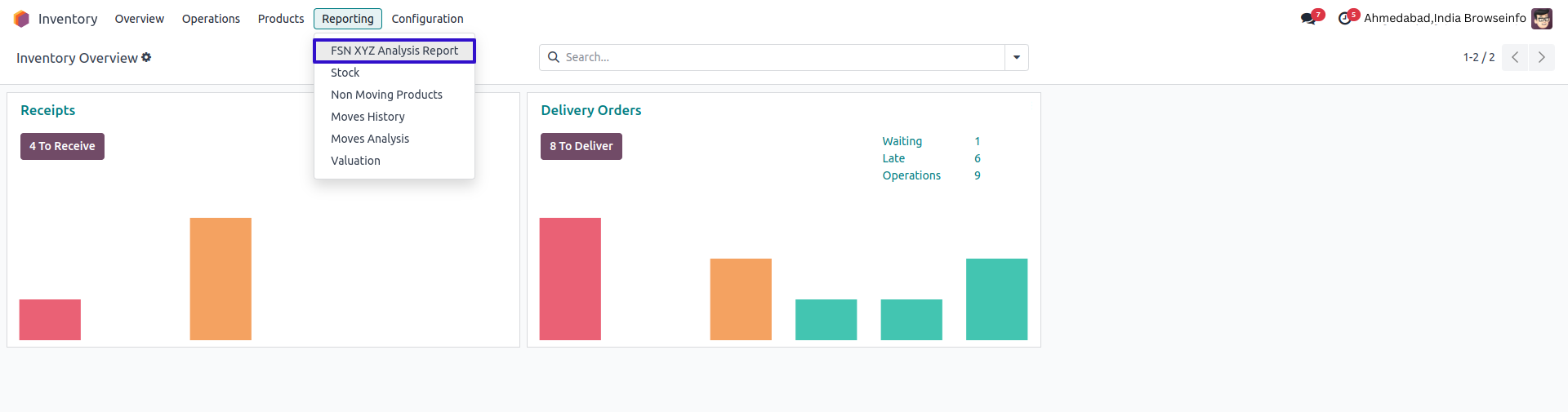Click the Waiting delivery orders link

point(902,141)
